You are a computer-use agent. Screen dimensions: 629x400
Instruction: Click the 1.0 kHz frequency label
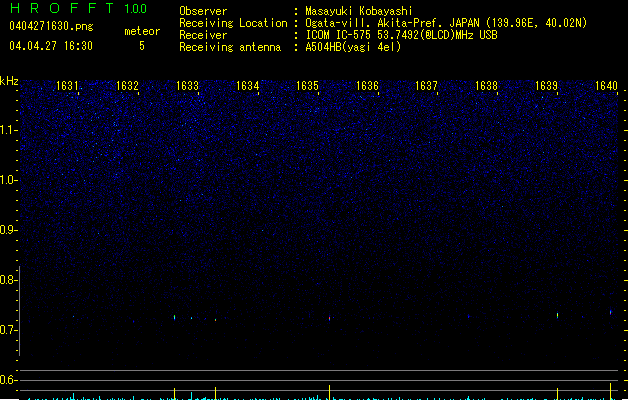(8, 180)
